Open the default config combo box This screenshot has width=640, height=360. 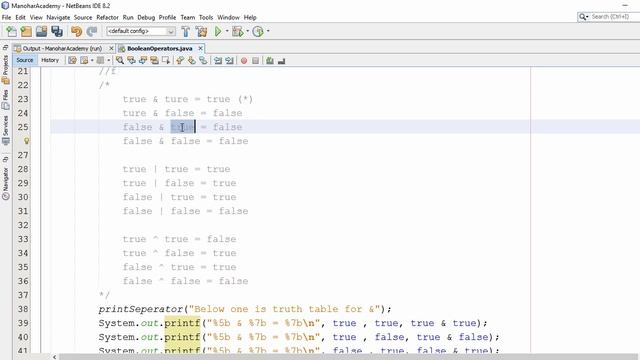(141, 31)
